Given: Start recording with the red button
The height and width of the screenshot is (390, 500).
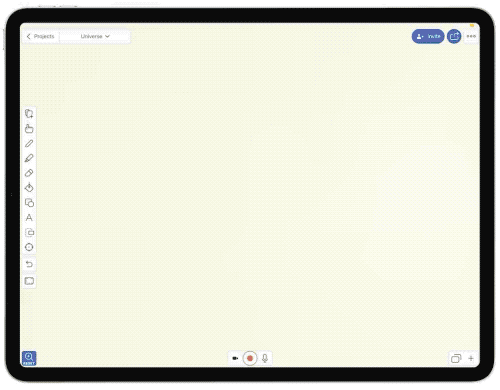Looking at the screenshot, I should click(x=250, y=358).
